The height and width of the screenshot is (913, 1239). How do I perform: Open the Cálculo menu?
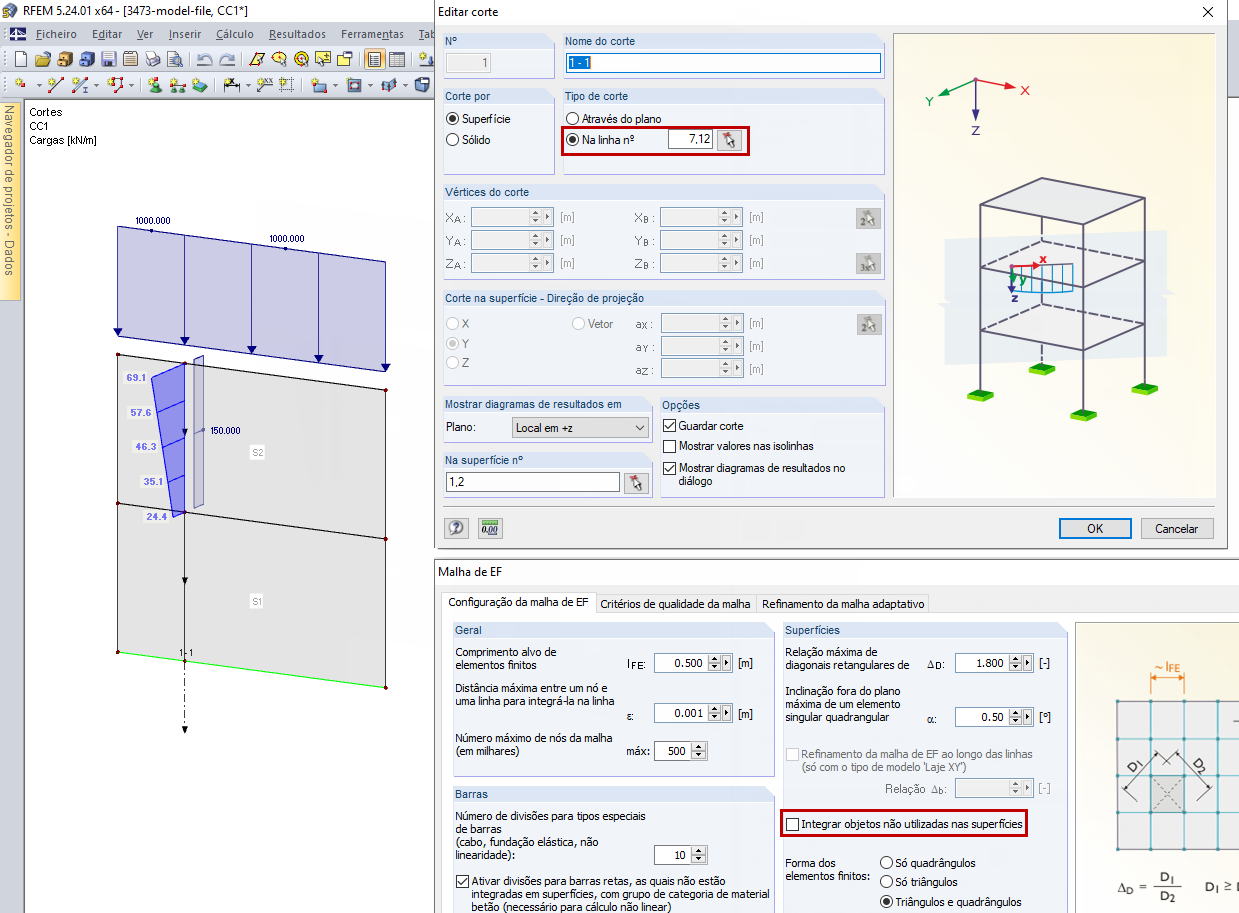pos(235,34)
